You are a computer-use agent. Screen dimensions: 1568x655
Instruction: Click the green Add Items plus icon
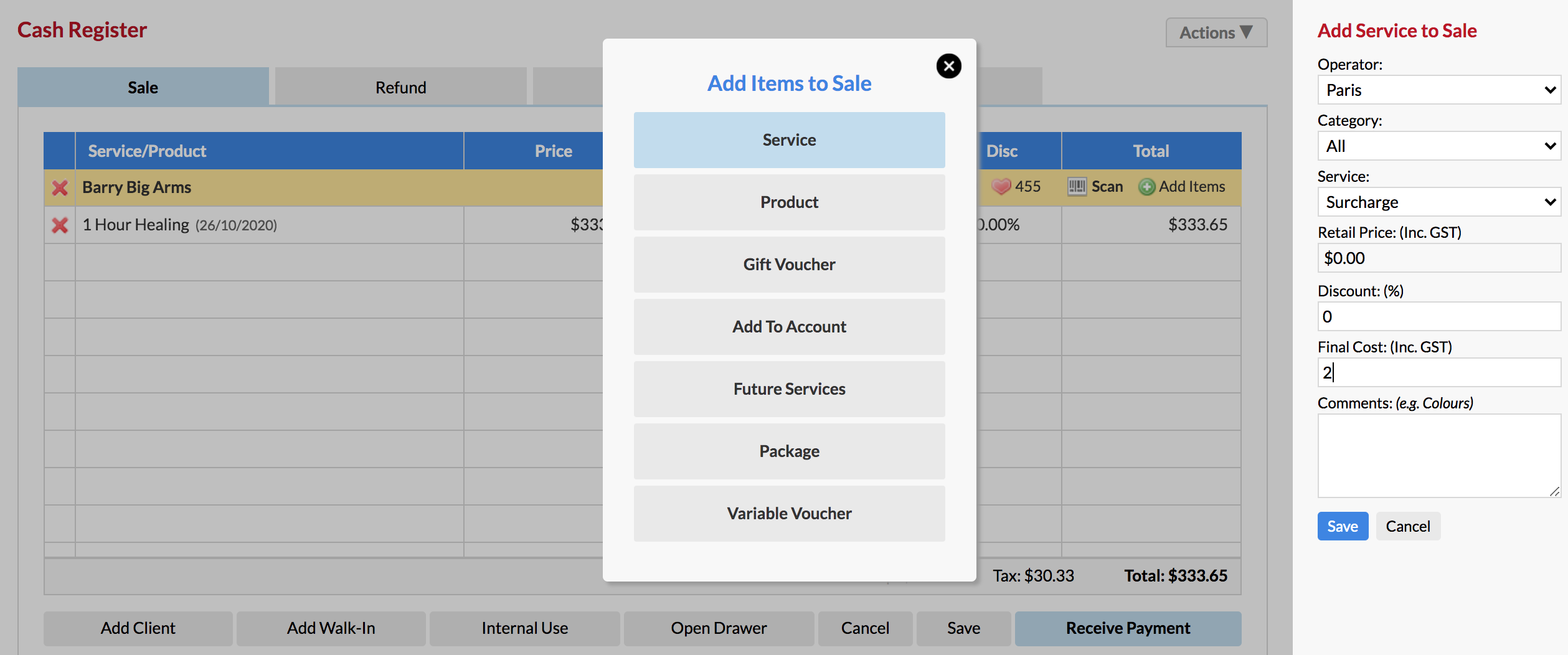(x=1146, y=187)
